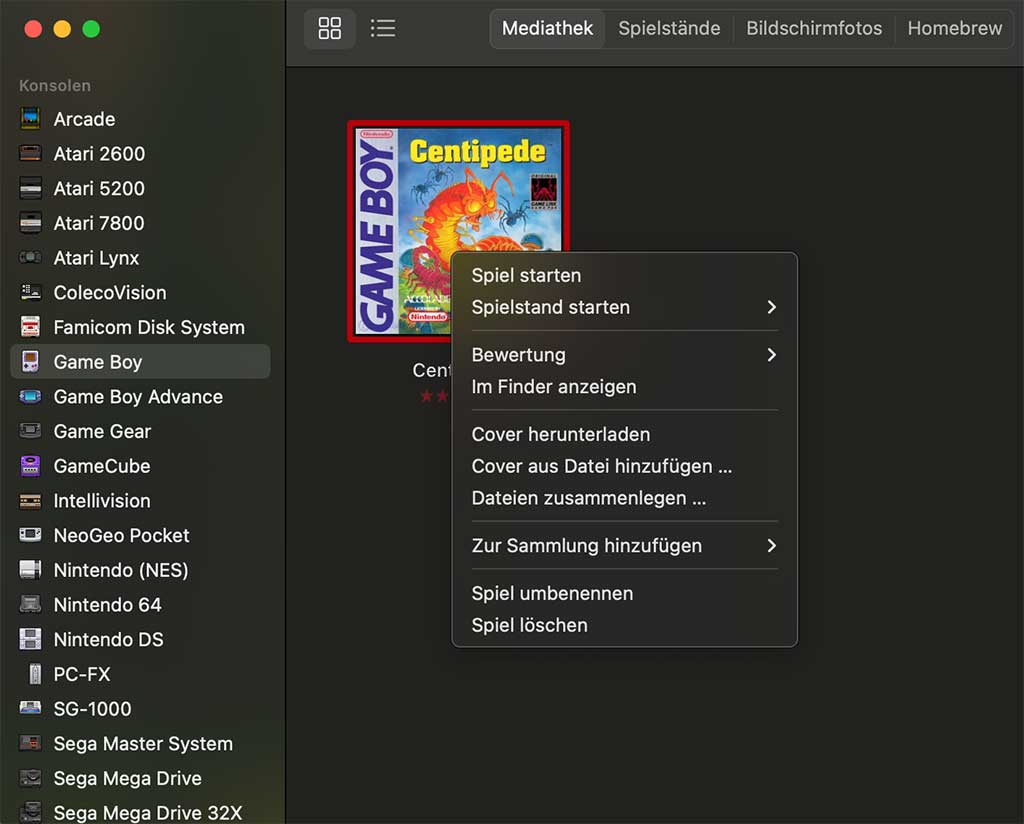
Task: Click the Atari 7800 console icon
Action: tap(30, 223)
